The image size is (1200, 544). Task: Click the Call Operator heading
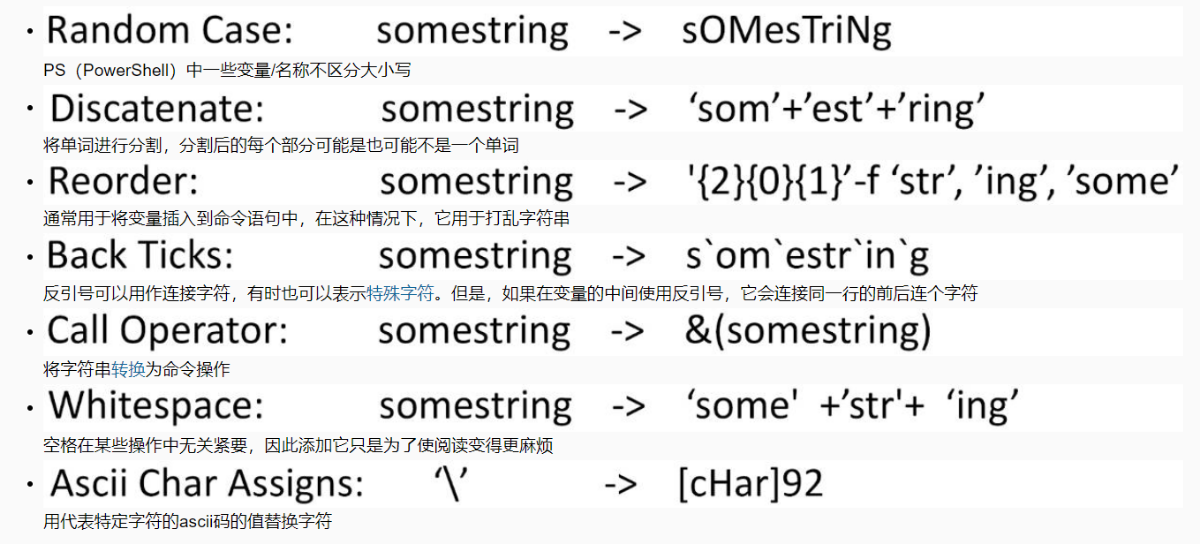pyautogui.click(x=168, y=332)
